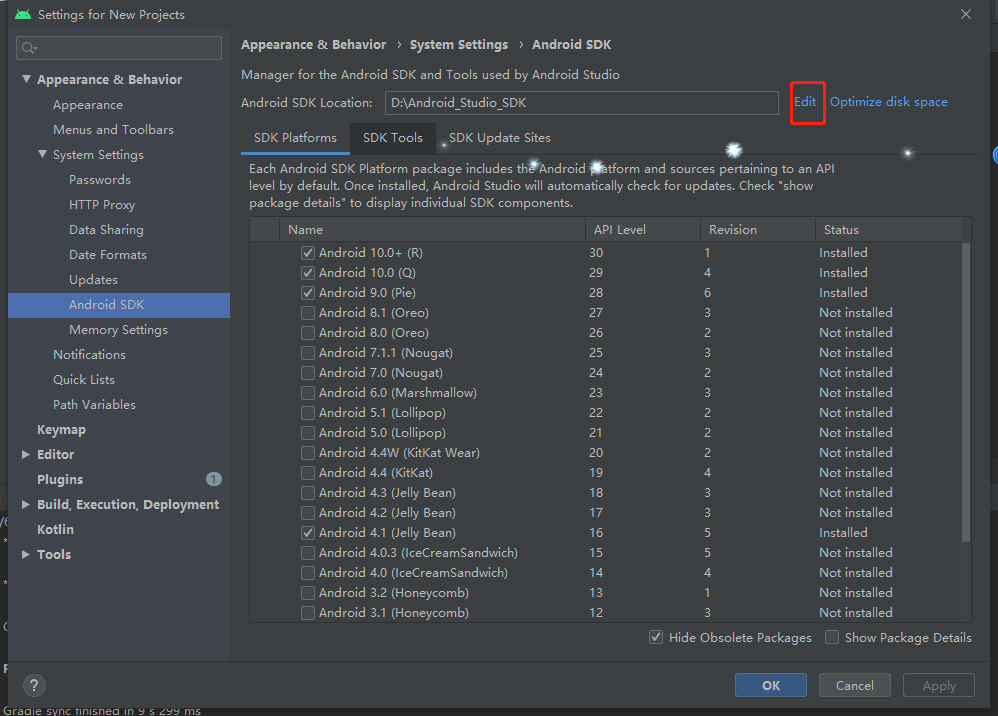Image resolution: width=998 pixels, height=716 pixels.
Task: Open SDK Update Sites tab
Action: (500, 138)
